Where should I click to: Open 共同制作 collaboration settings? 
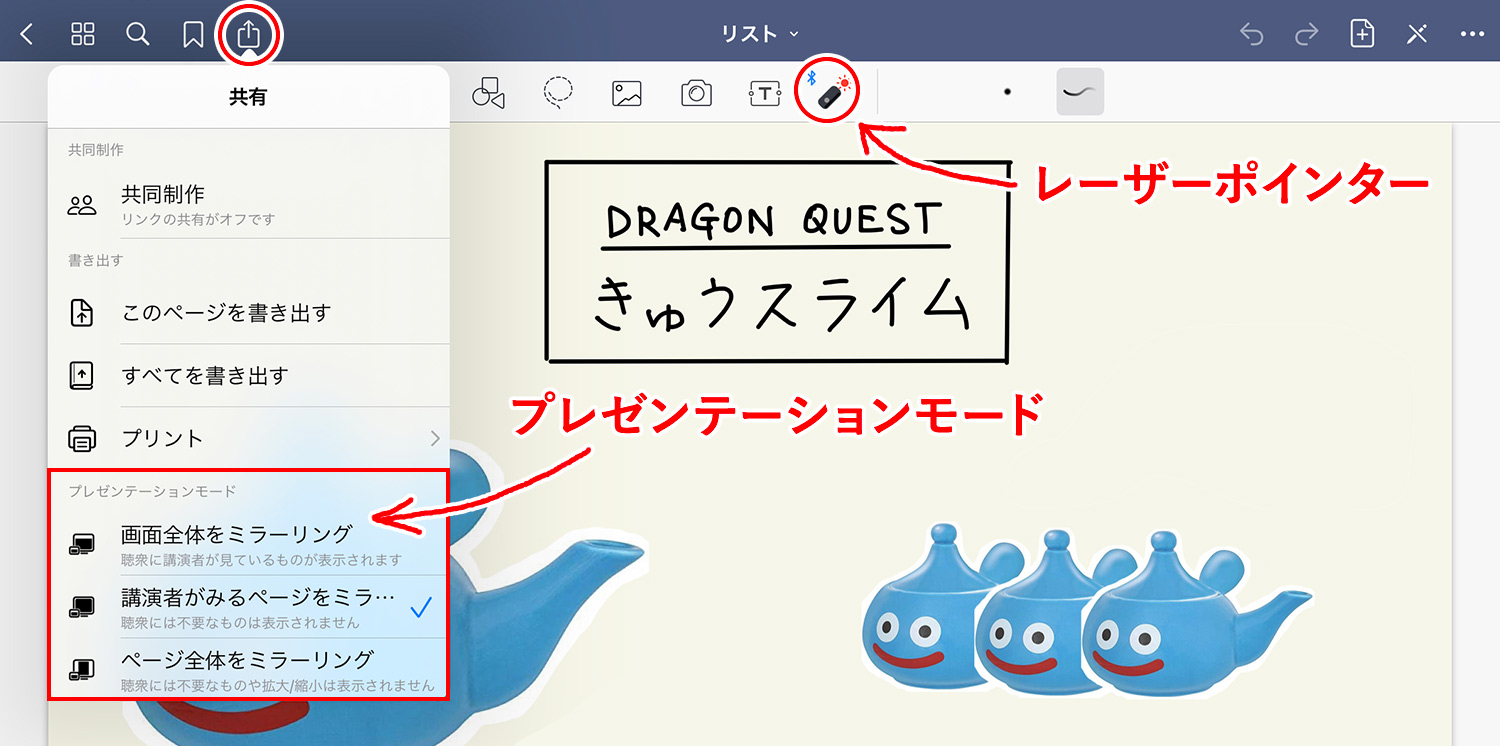pyautogui.click(x=249, y=204)
